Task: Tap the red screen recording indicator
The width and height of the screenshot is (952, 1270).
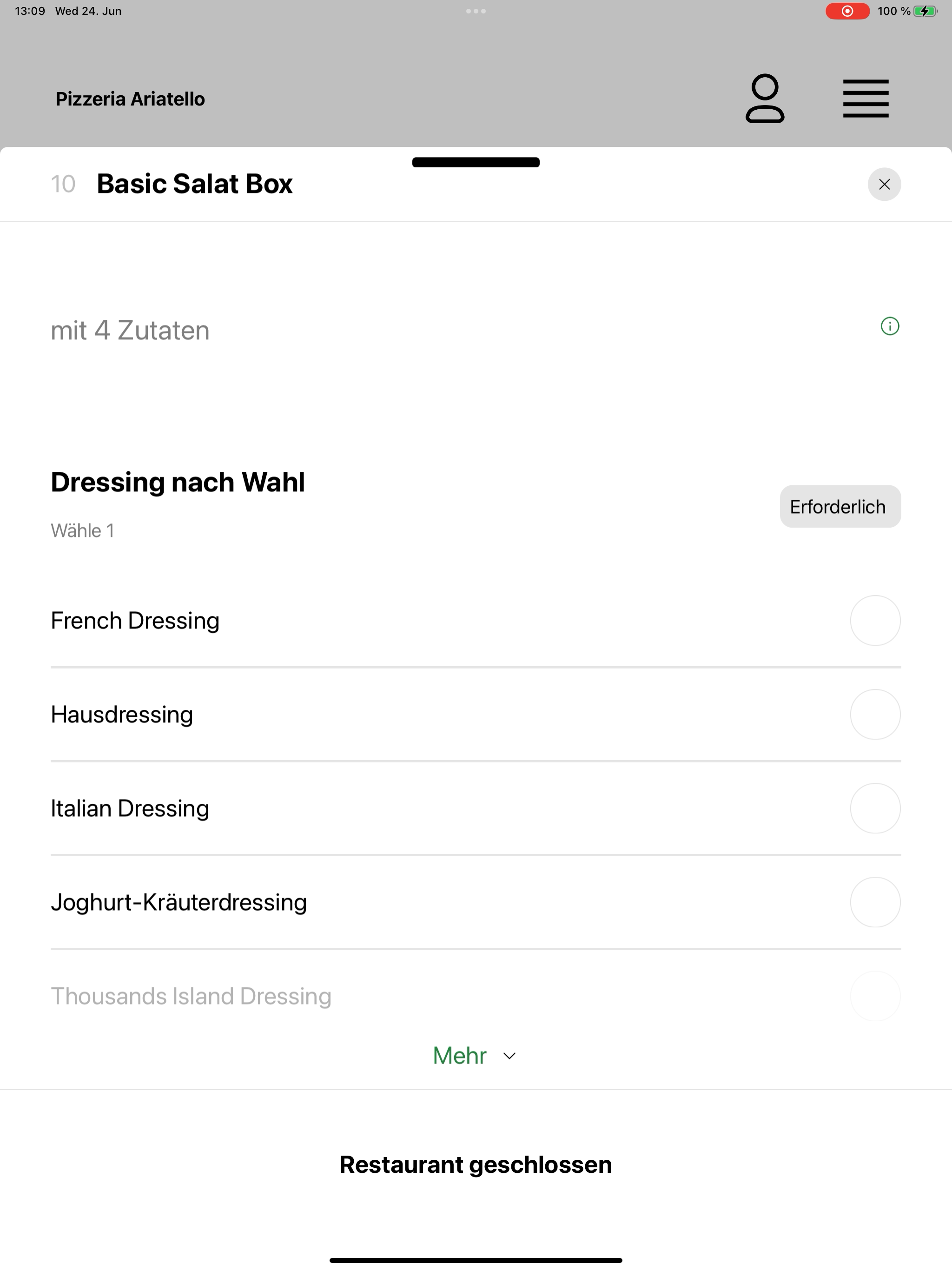Action: pos(847,11)
